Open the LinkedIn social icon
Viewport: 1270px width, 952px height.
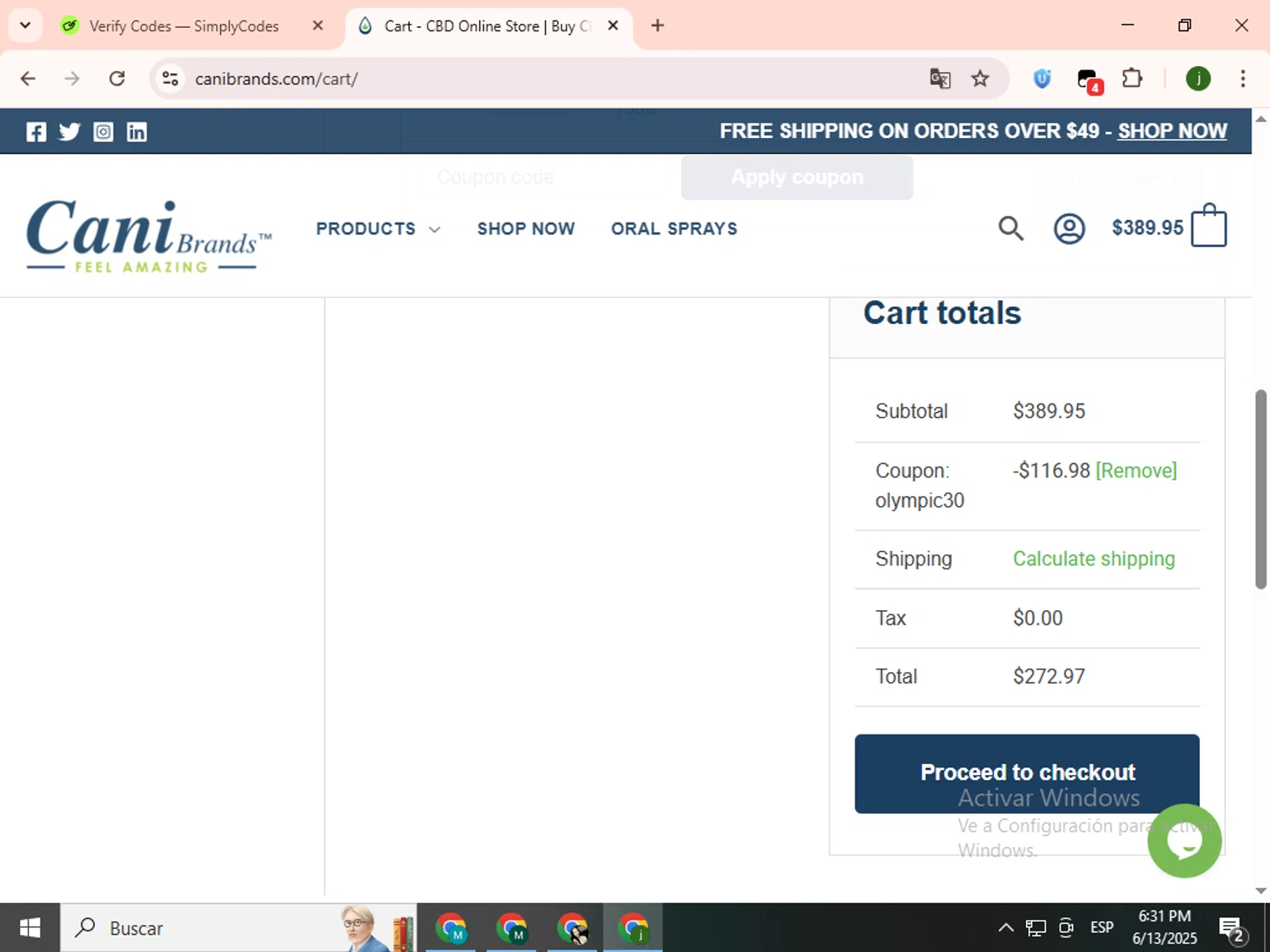(136, 132)
